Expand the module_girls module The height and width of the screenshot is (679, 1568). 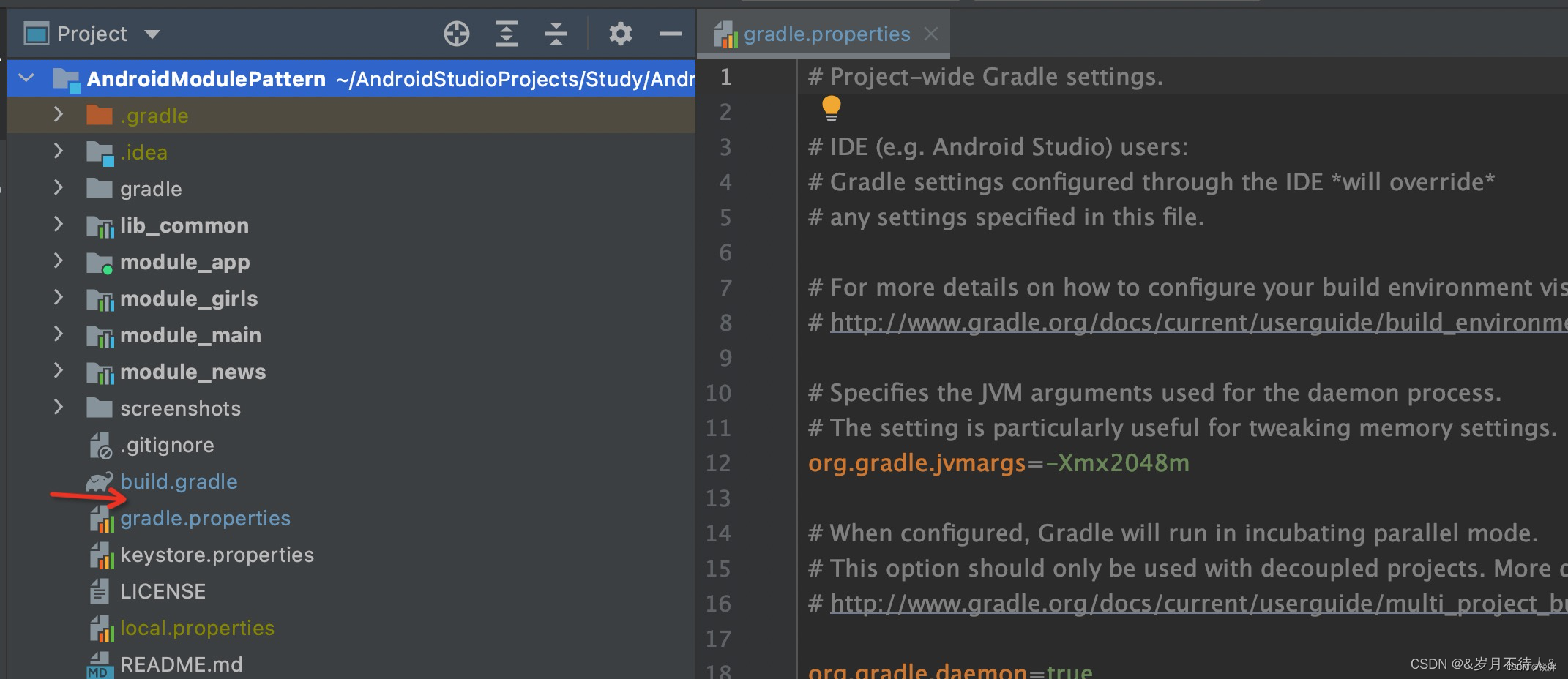(x=59, y=298)
